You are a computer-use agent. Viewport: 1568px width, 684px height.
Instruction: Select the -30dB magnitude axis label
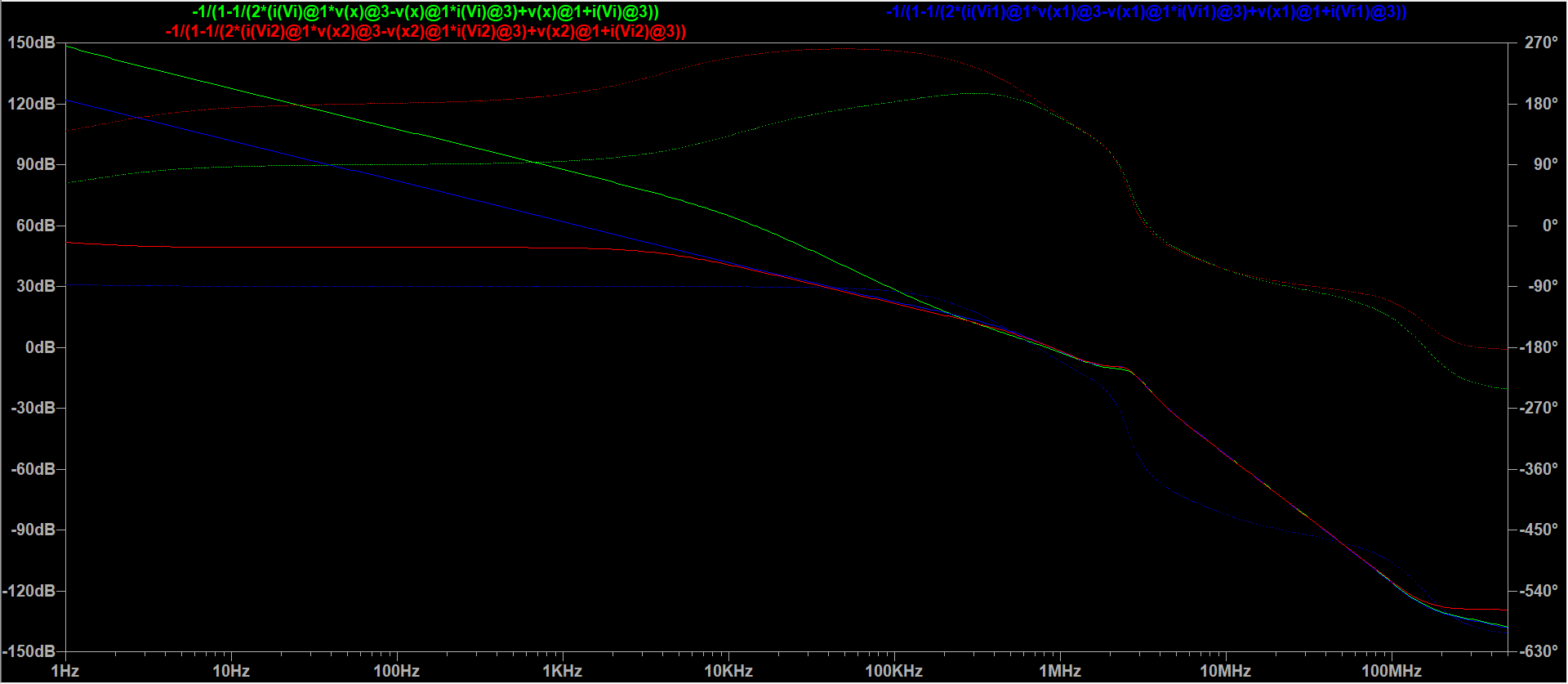pyautogui.click(x=33, y=408)
